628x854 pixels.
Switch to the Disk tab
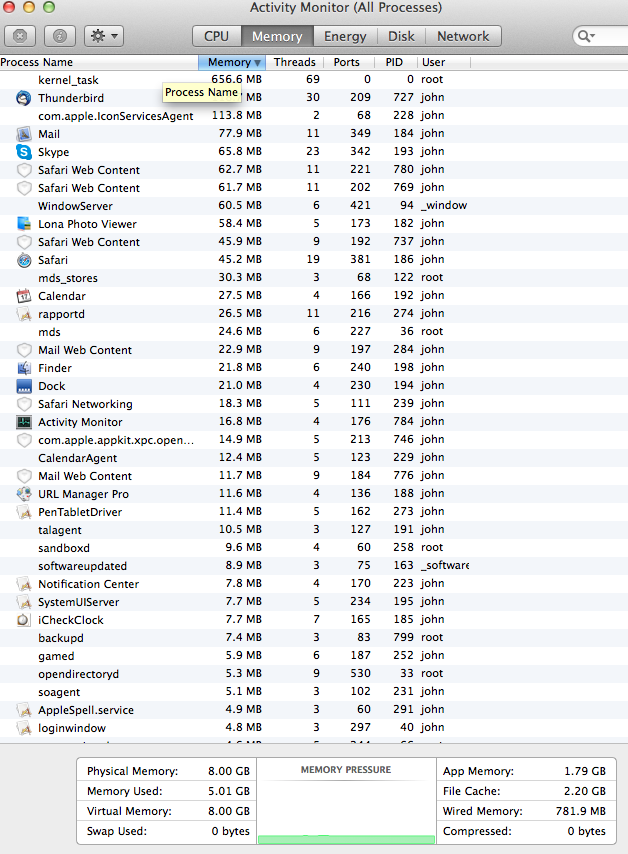[401, 36]
